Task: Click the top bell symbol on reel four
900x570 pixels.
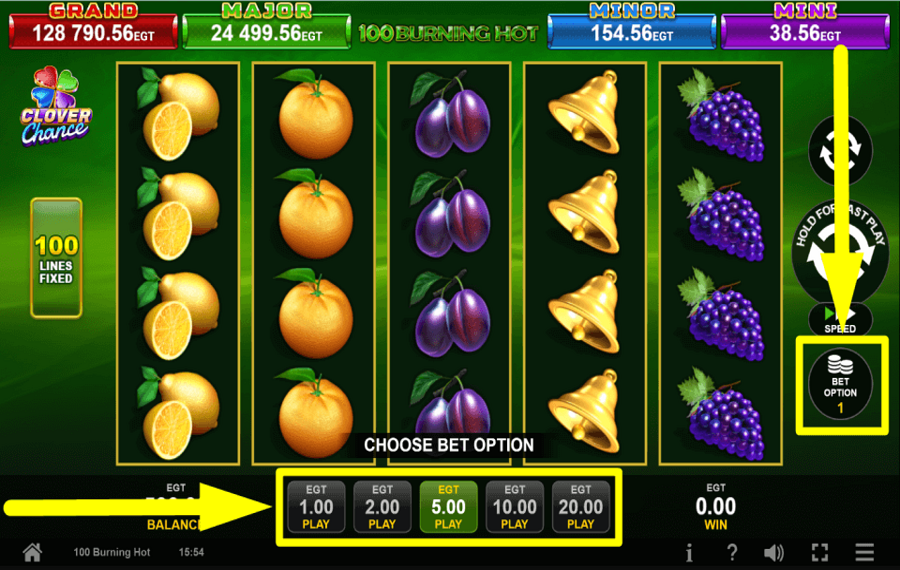Action: pos(584,112)
